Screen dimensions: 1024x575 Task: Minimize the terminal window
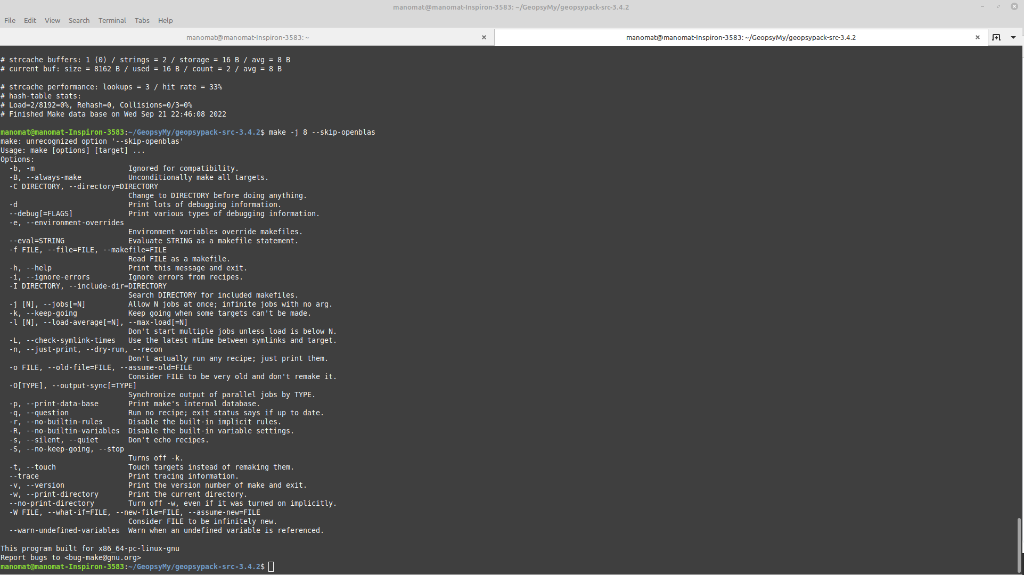pyautogui.click(x=982, y=6)
